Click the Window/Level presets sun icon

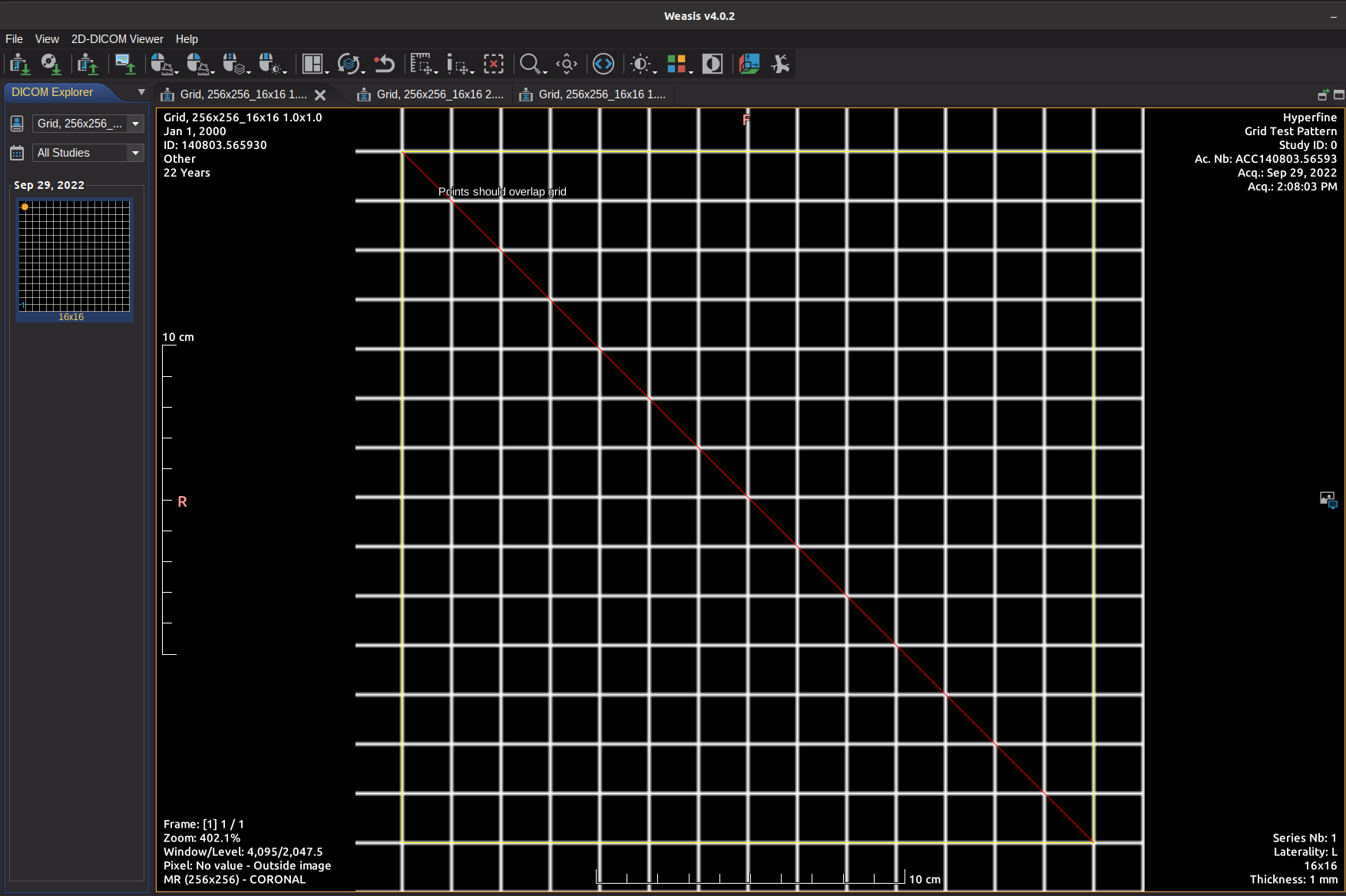pos(643,64)
